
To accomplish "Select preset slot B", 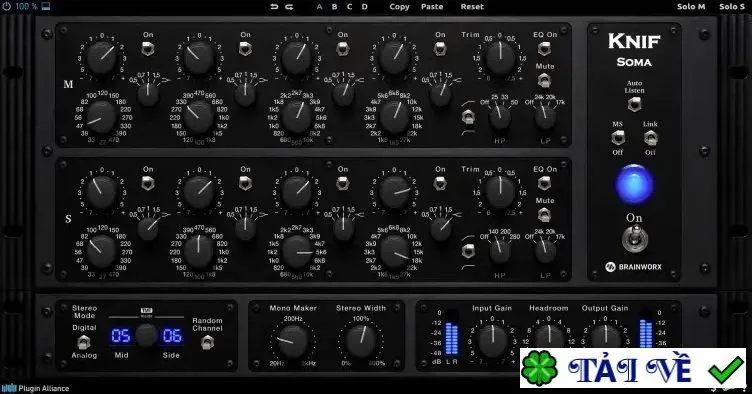I will point(335,7).
